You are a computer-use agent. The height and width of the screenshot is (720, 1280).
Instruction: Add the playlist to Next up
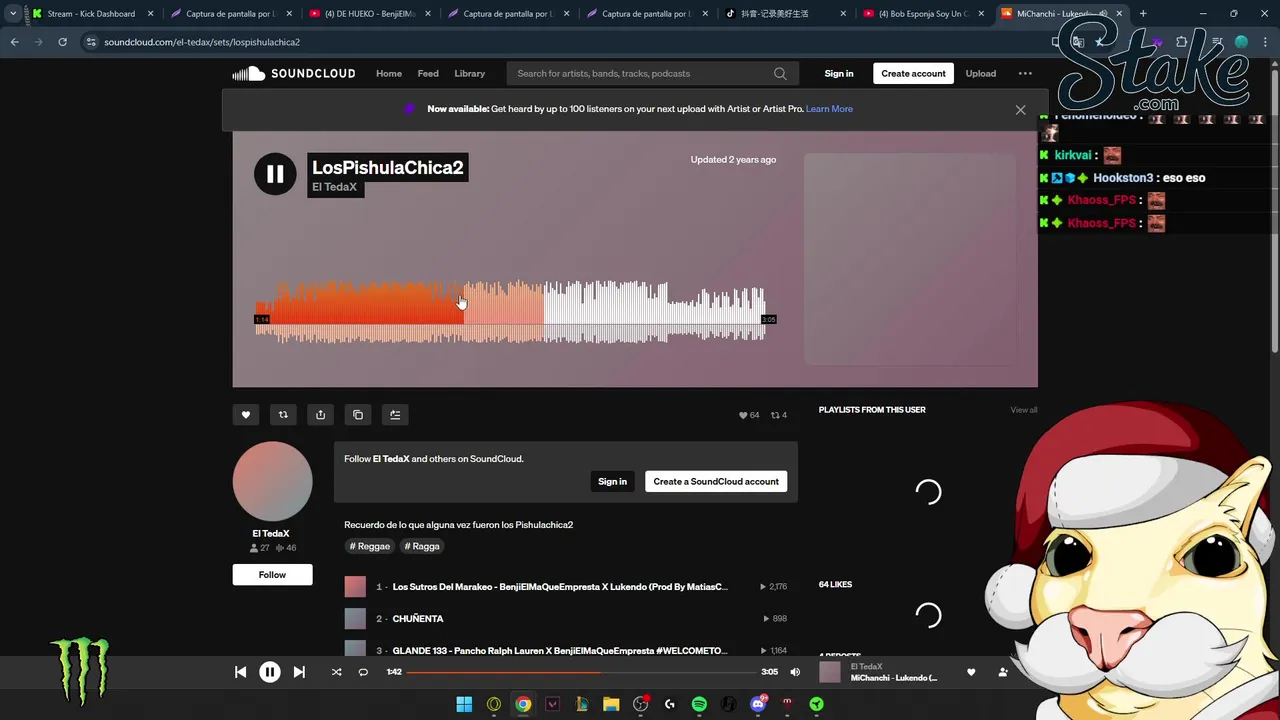coord(395,415)
